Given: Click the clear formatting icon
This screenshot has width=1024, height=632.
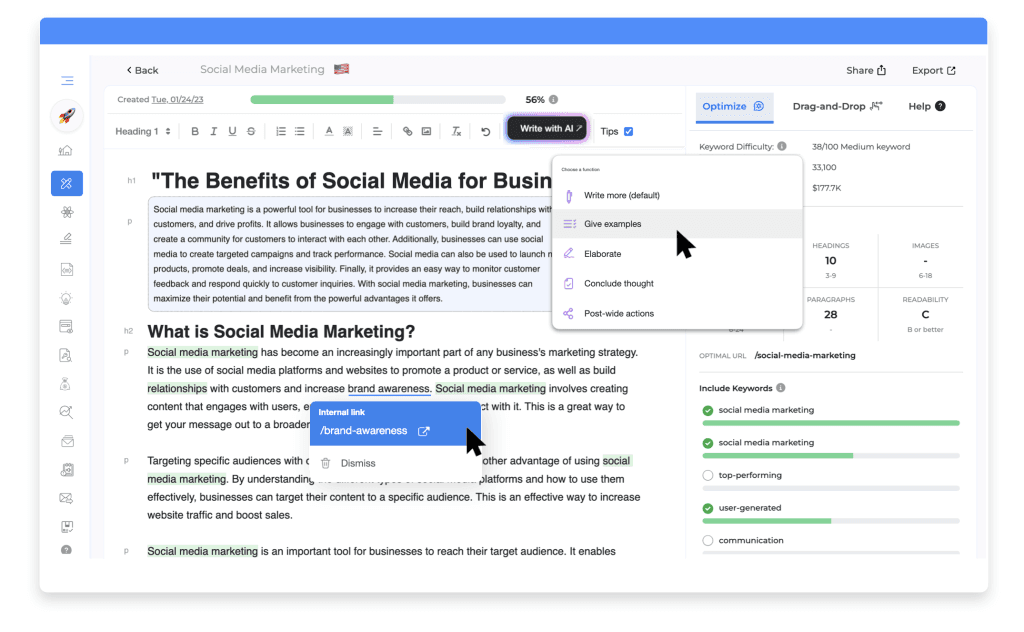Looking at the screenshot, I should point(456,131).
